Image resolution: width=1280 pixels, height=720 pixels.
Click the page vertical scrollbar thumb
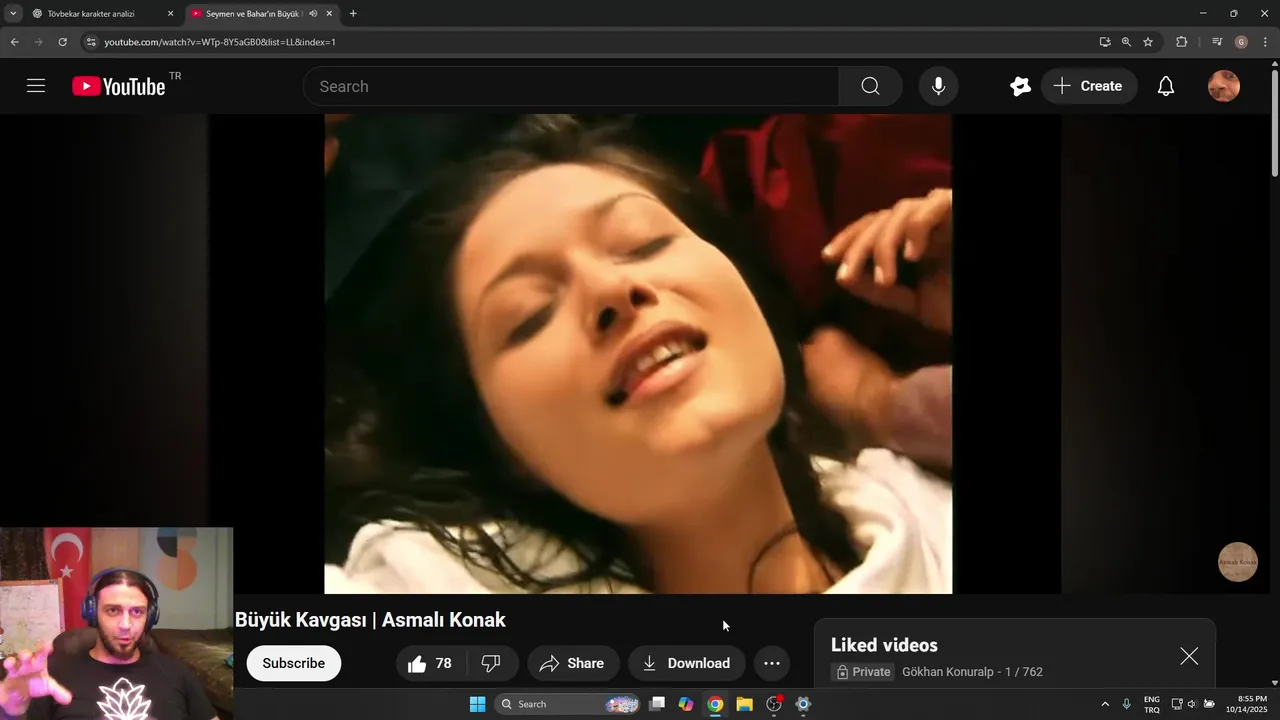pyautogui.click(x=1274, y=124)
